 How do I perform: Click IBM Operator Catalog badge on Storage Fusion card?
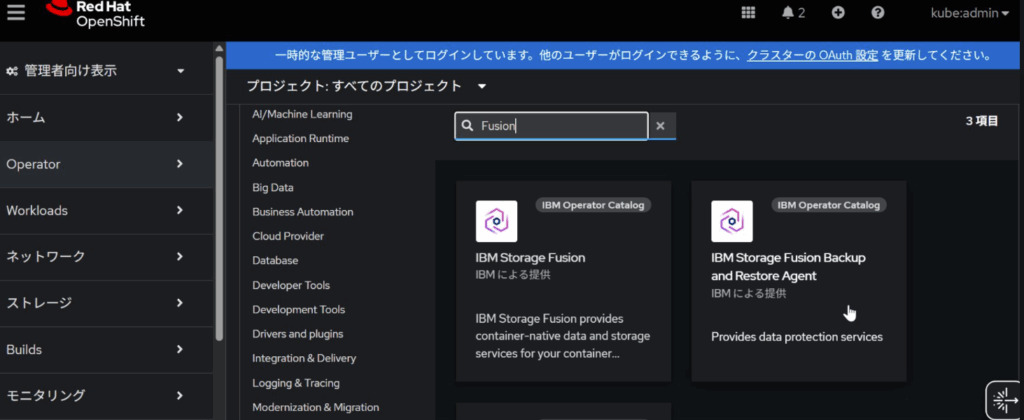coord(593,205)
